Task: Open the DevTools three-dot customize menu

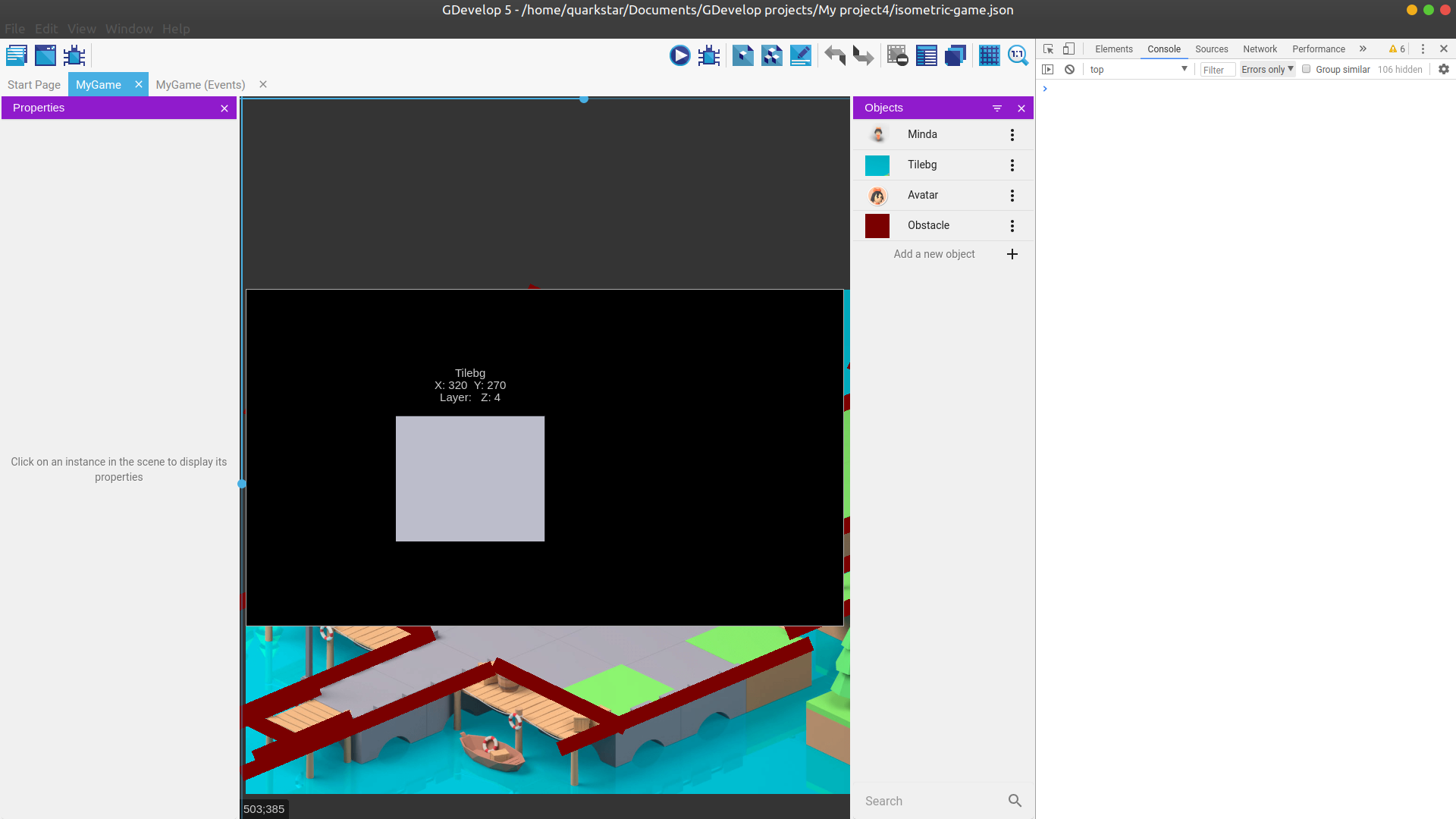Action: click(x=1423, y=49)
